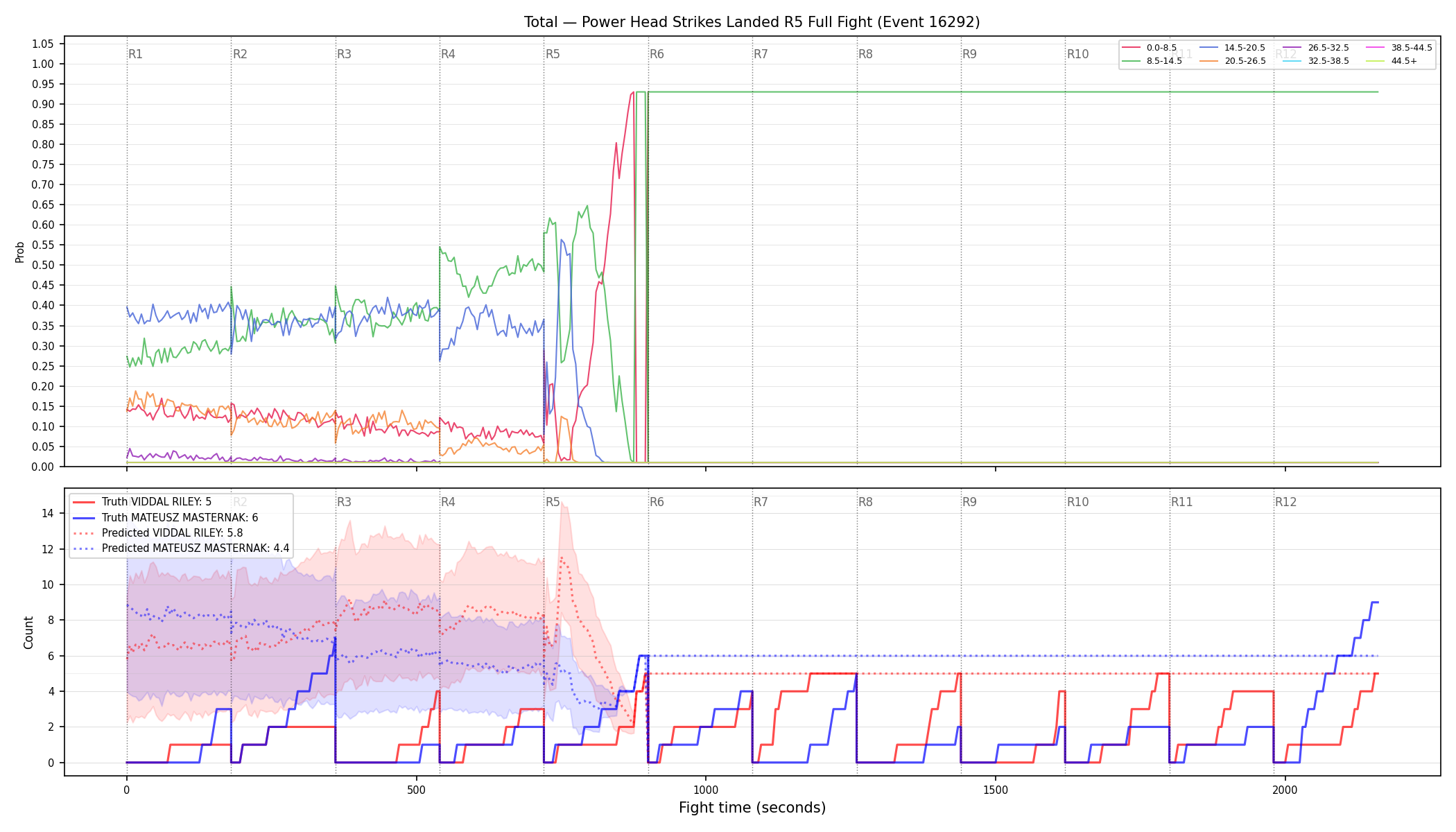
Task: Click Truth VIDDAL RILEY: 5 legend entry
Action: [142, 502]
